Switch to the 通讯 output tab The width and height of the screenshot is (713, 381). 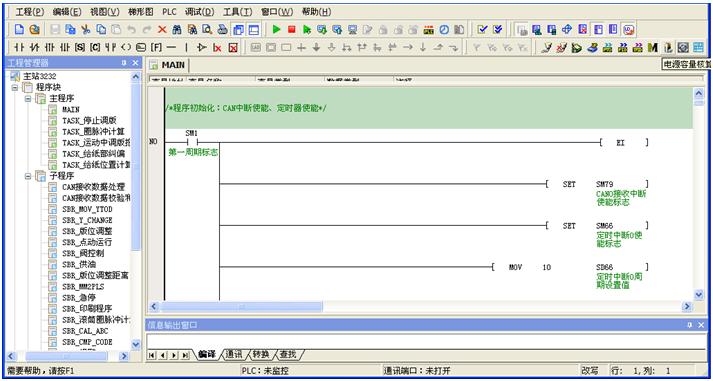coord(233,354)
